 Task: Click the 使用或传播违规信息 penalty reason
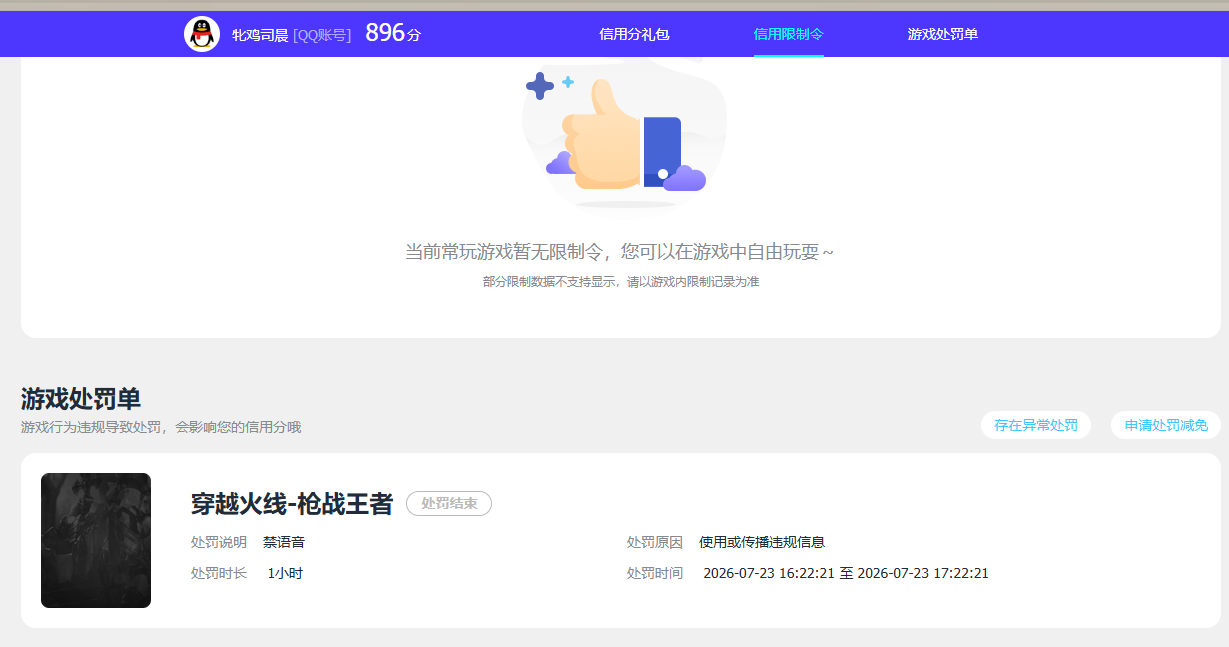(x=762, y=542)
